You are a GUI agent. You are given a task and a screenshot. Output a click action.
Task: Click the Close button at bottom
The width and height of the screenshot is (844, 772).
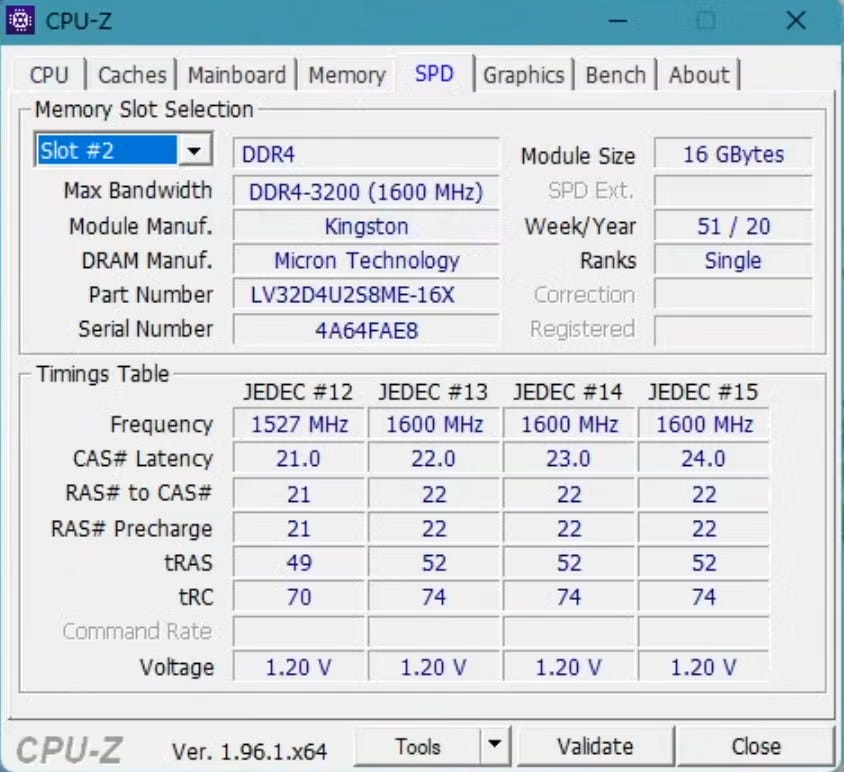pos(756,747)
